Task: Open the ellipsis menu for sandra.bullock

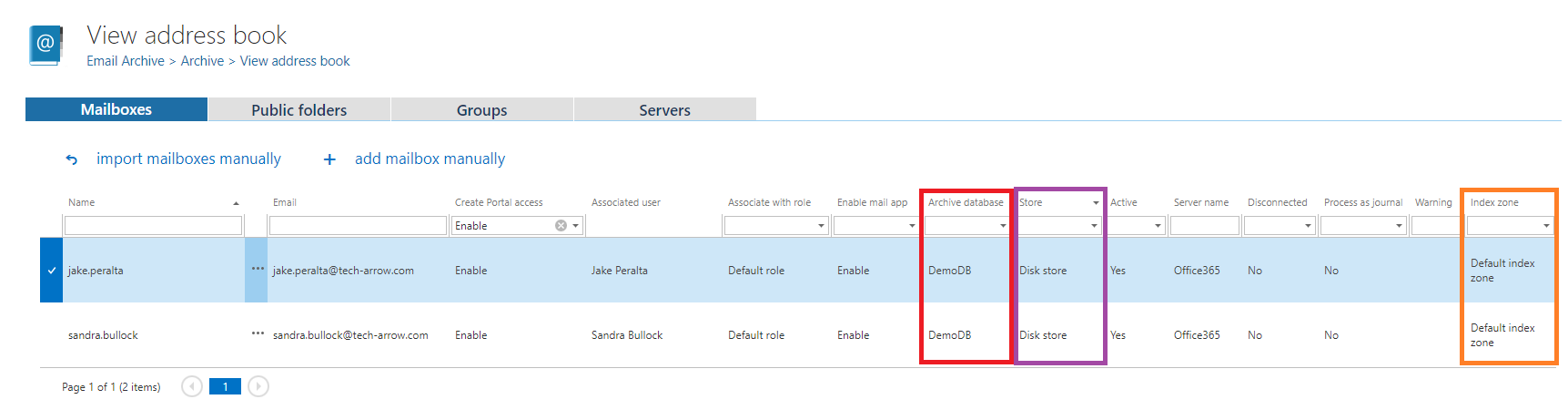Action: coord(258,334)
